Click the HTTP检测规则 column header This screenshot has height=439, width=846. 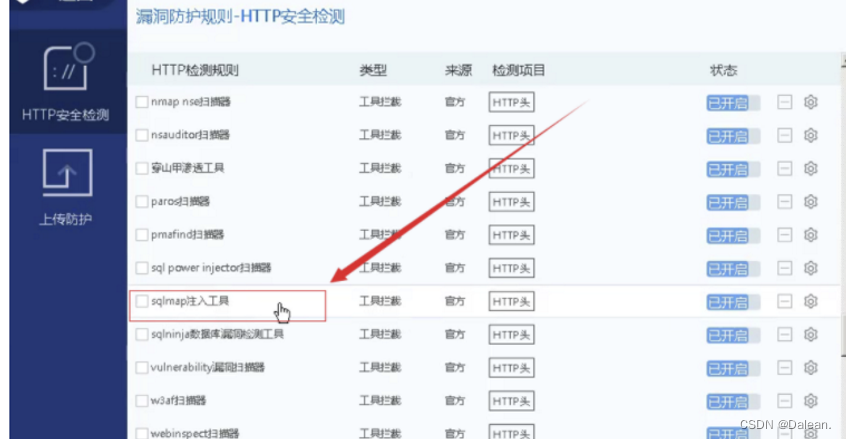pyautogui.click(x=195, y=71)
